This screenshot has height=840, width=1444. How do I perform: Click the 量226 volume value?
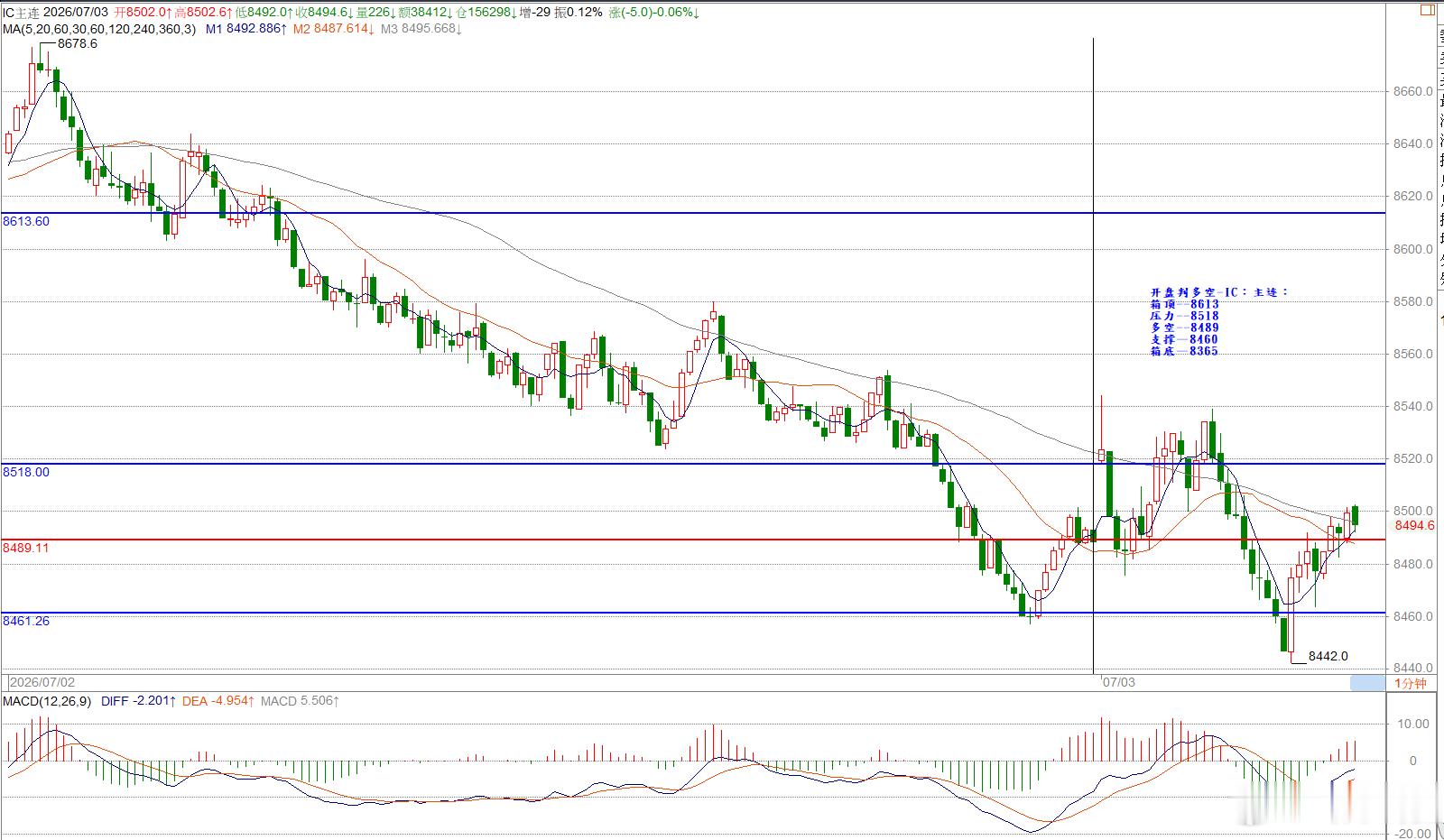click(377, 13)
